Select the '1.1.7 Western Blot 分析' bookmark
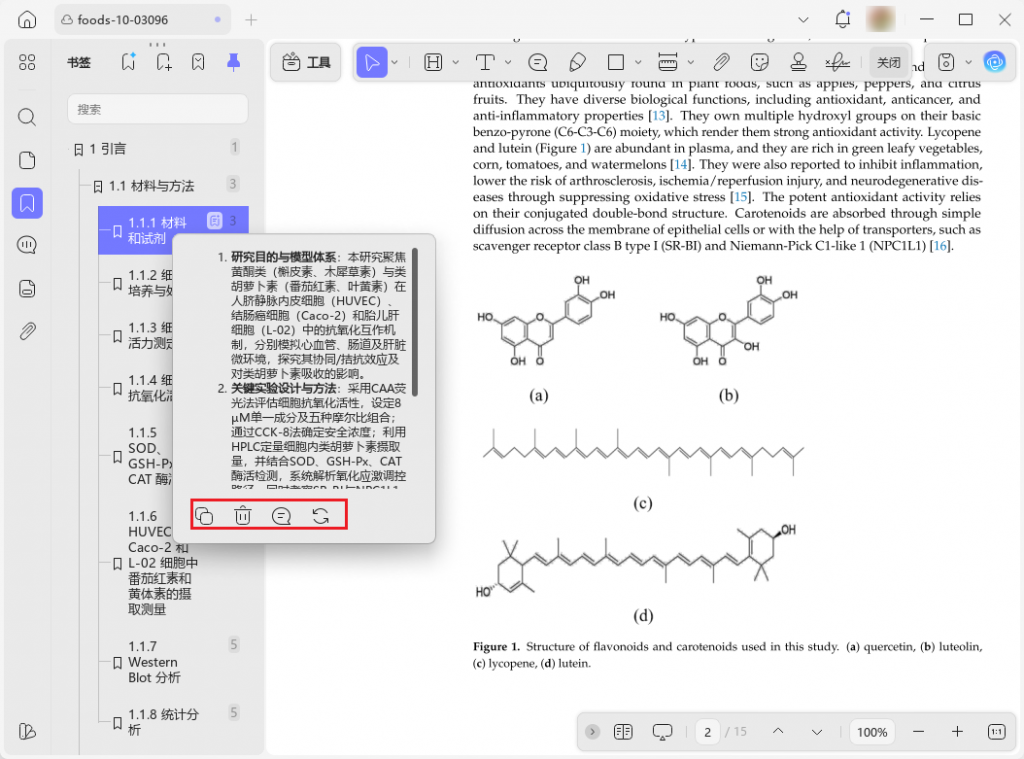 tap(154, 662)
